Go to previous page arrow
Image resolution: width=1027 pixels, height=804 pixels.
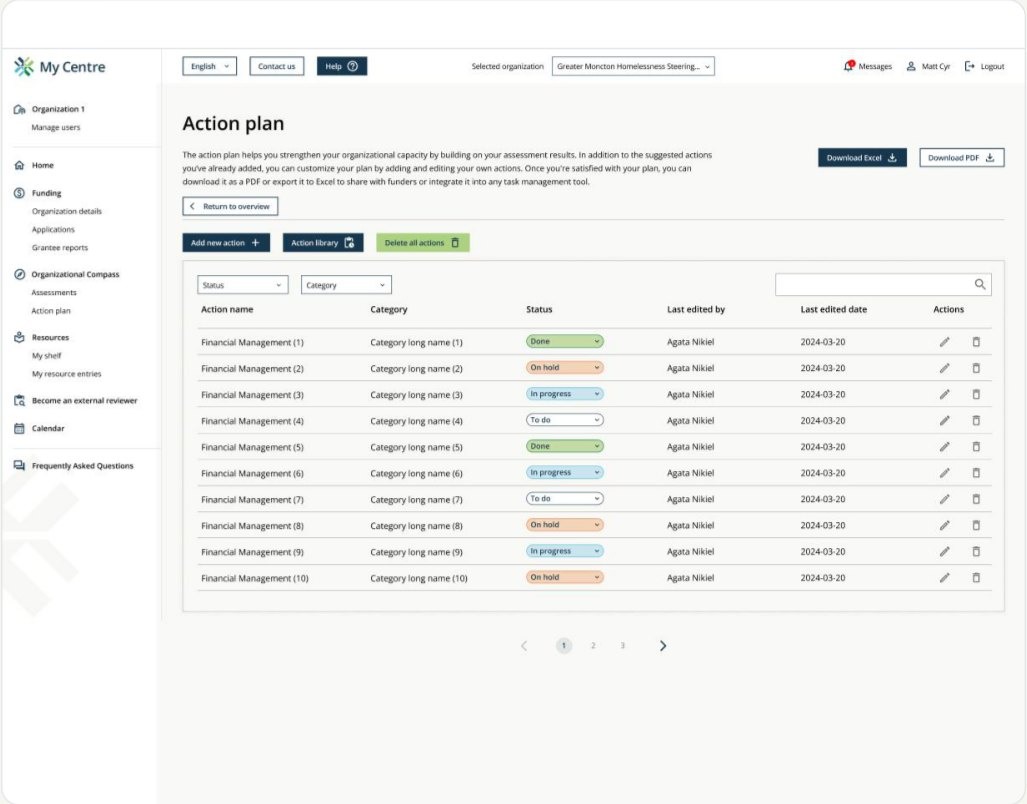click(524, 646)
